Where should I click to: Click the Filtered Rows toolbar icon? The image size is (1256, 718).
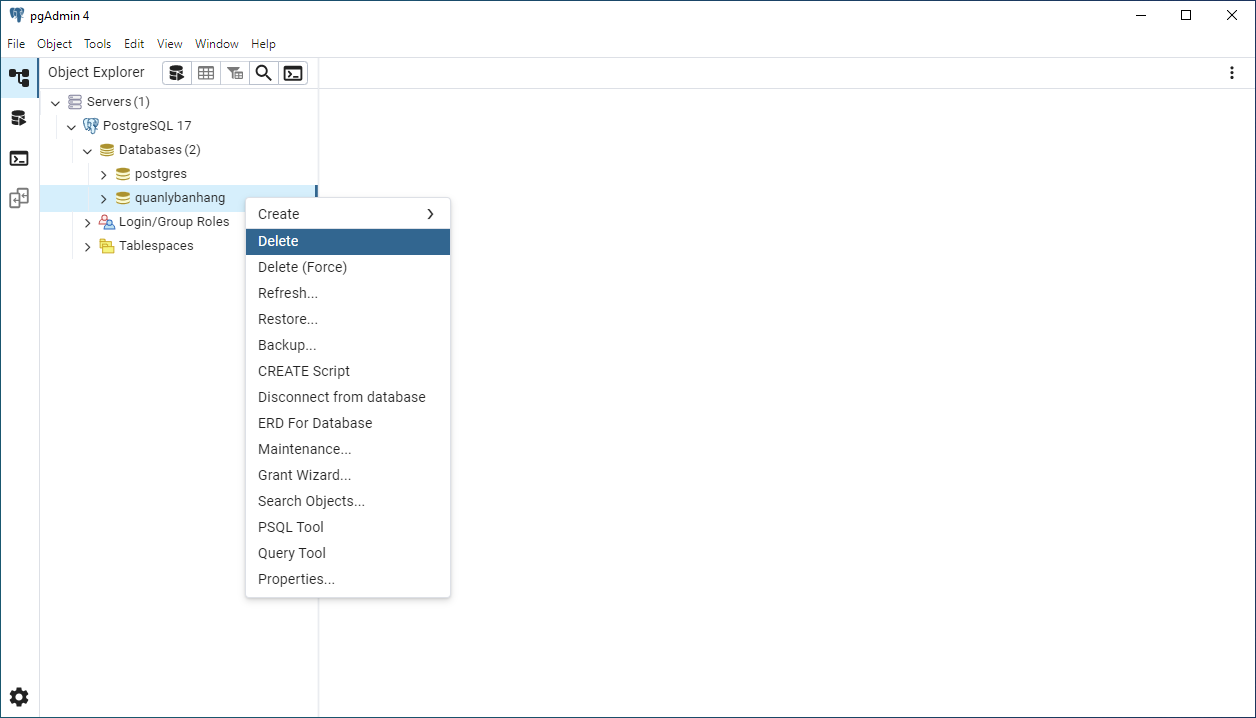(x=235, y=73)
